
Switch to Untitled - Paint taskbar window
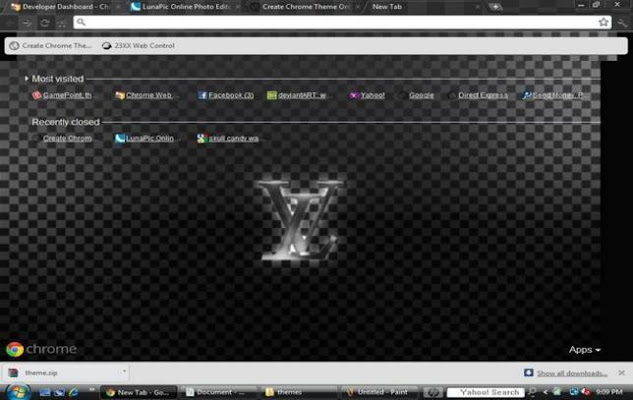pyautogui.click(x=379, y=392)
